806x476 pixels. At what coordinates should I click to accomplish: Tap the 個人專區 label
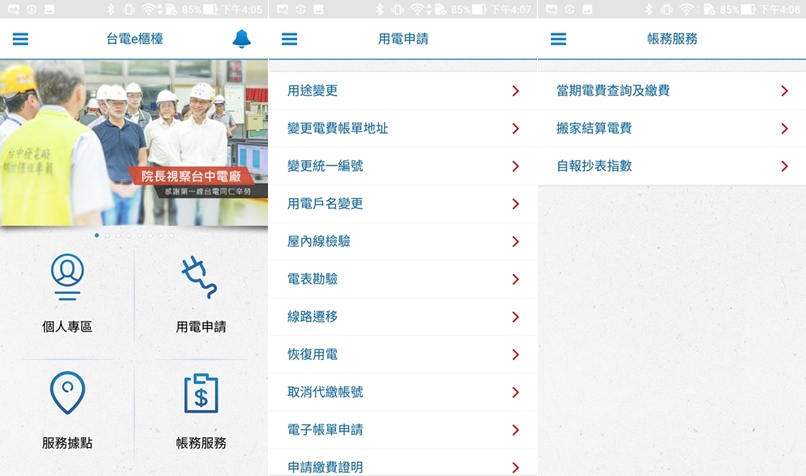67,326
